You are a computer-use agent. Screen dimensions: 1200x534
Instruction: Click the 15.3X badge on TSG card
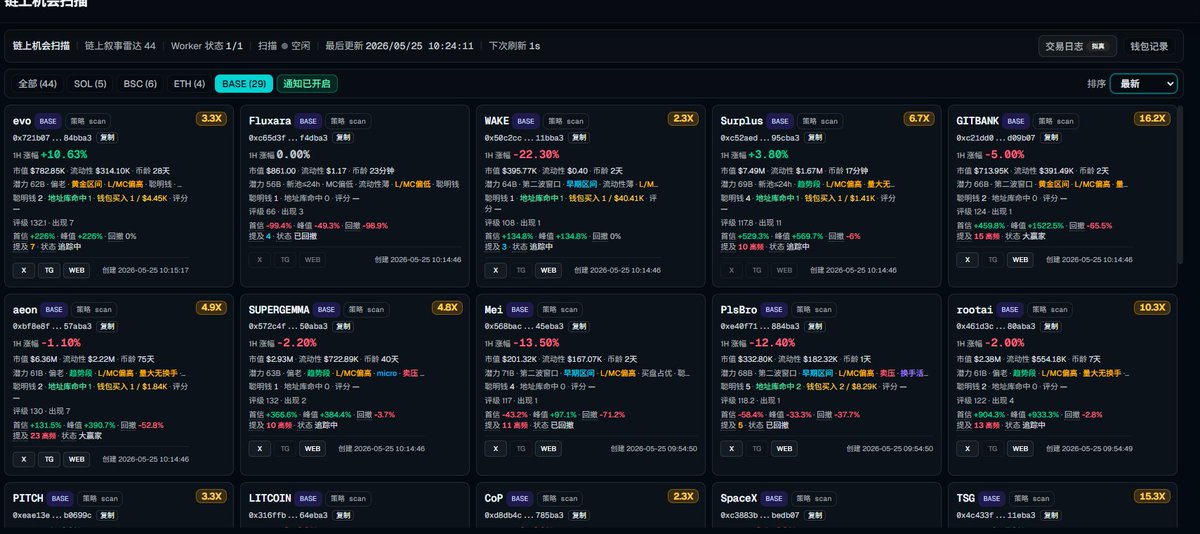click(1151, 496)
